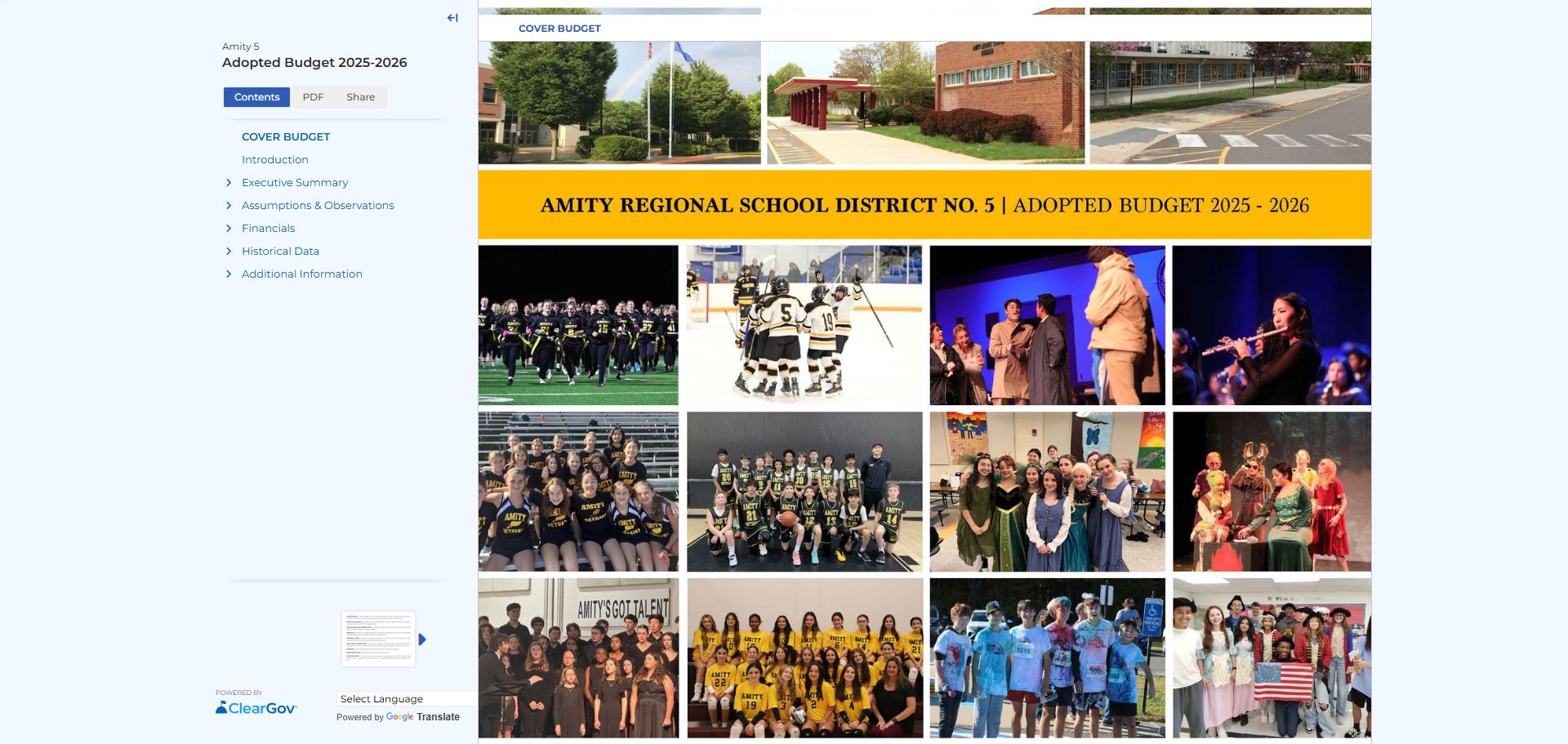This screenshot has height=744, width=1568.
Task: Go to next page using blue arrow
Action: [422, 639]
